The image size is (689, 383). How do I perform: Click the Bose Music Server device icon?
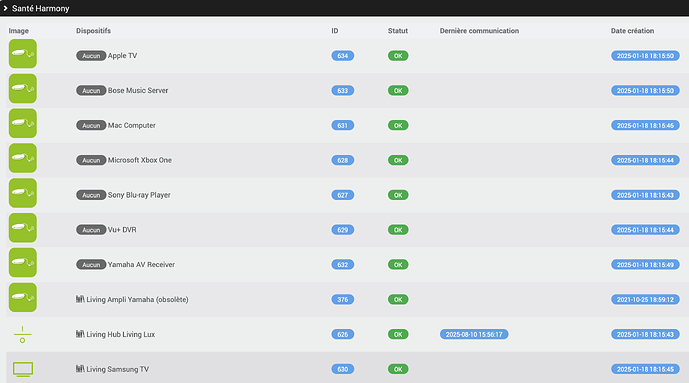(x=22, y=88)
